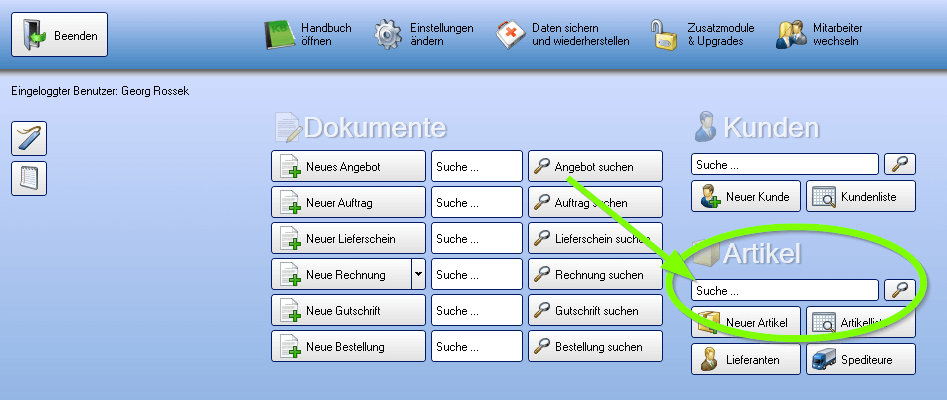Create a Neuer Auftrag

click(x=348, y=202)
